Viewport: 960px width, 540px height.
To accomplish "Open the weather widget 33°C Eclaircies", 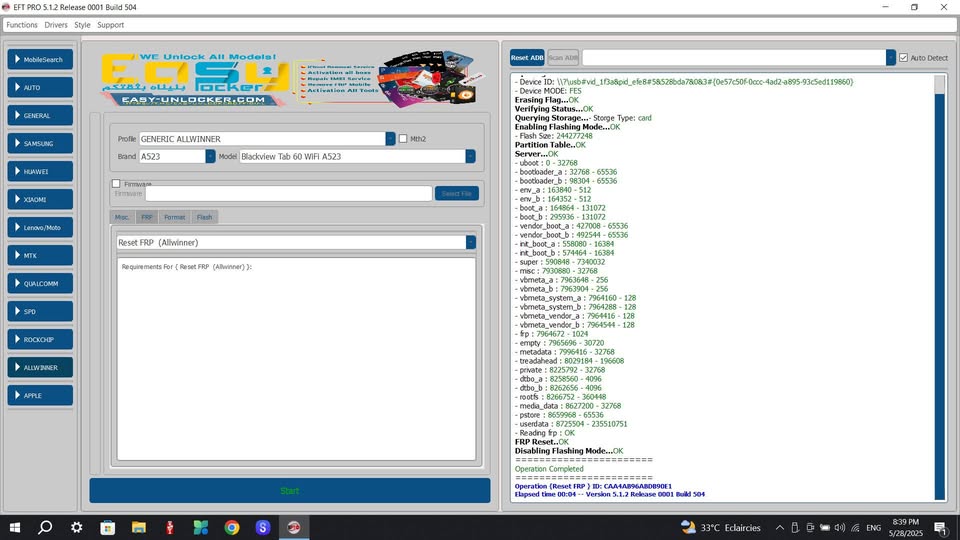I will [721, 527].
